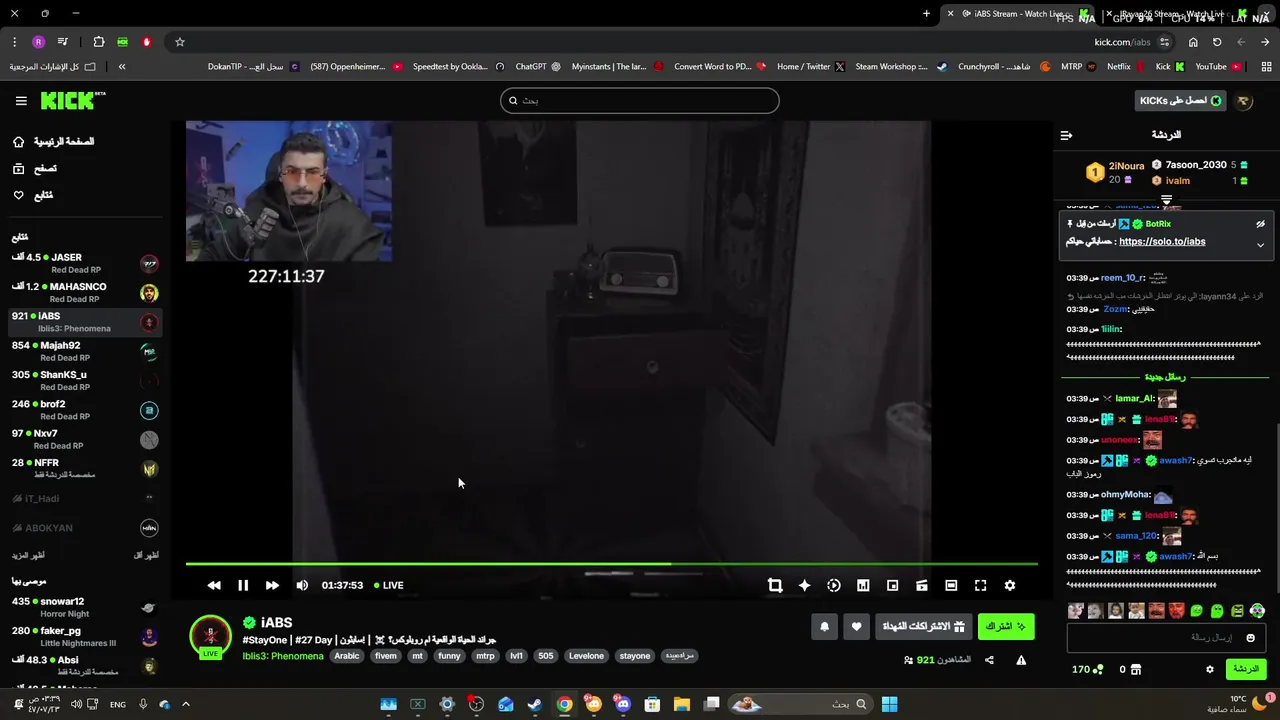Collapse followed list with أظهر أقل

(146, 555)
